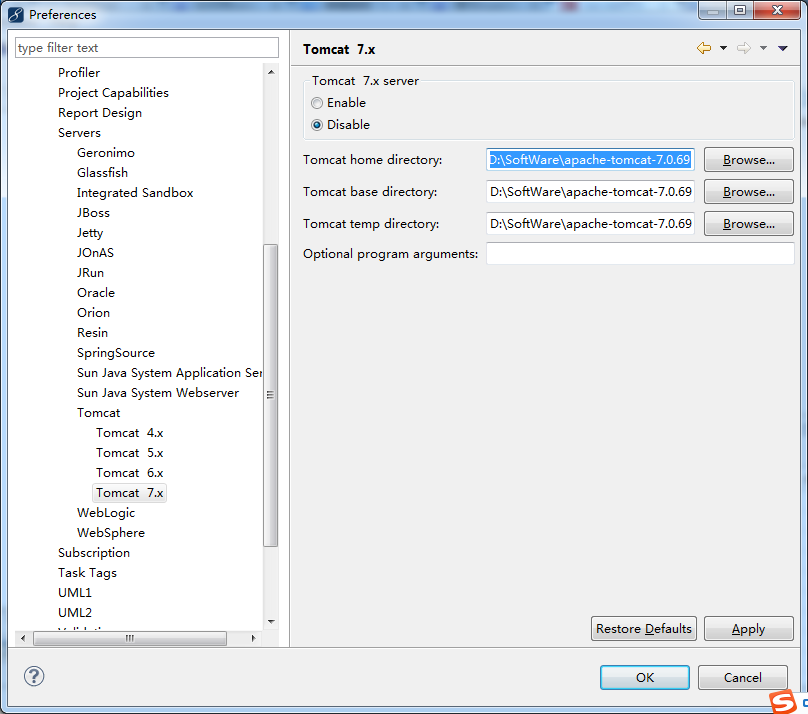Select the Tomcat parent node
The image size is (808, 714).
point(98,413)
